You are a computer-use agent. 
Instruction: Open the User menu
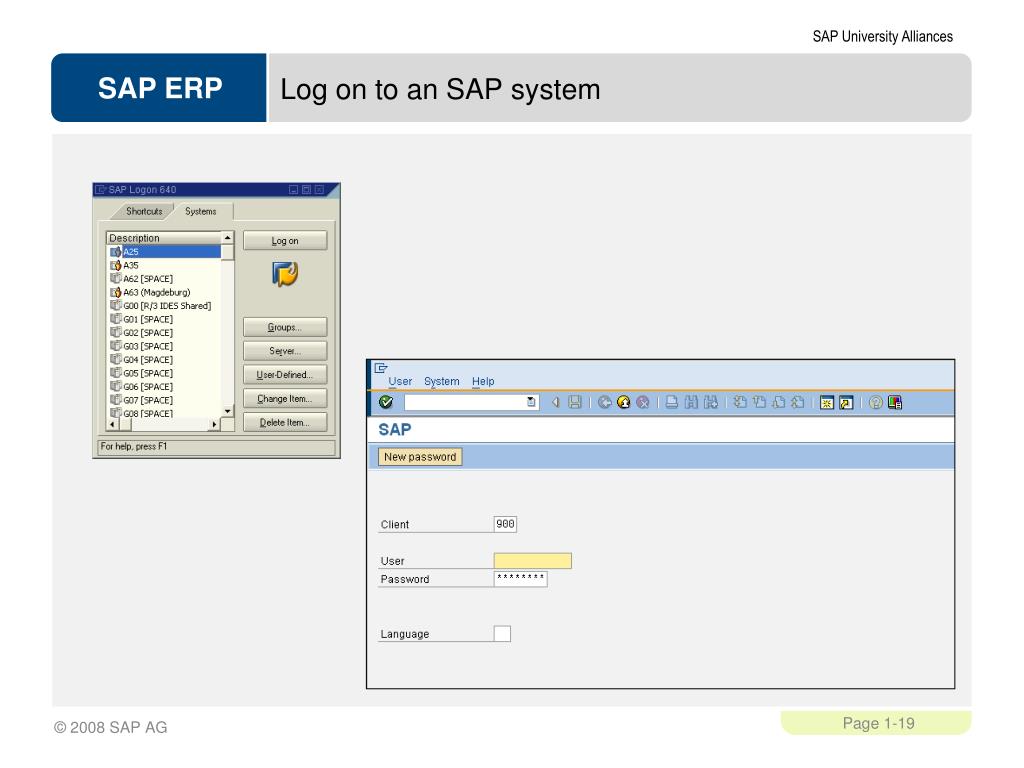(400, 381)
